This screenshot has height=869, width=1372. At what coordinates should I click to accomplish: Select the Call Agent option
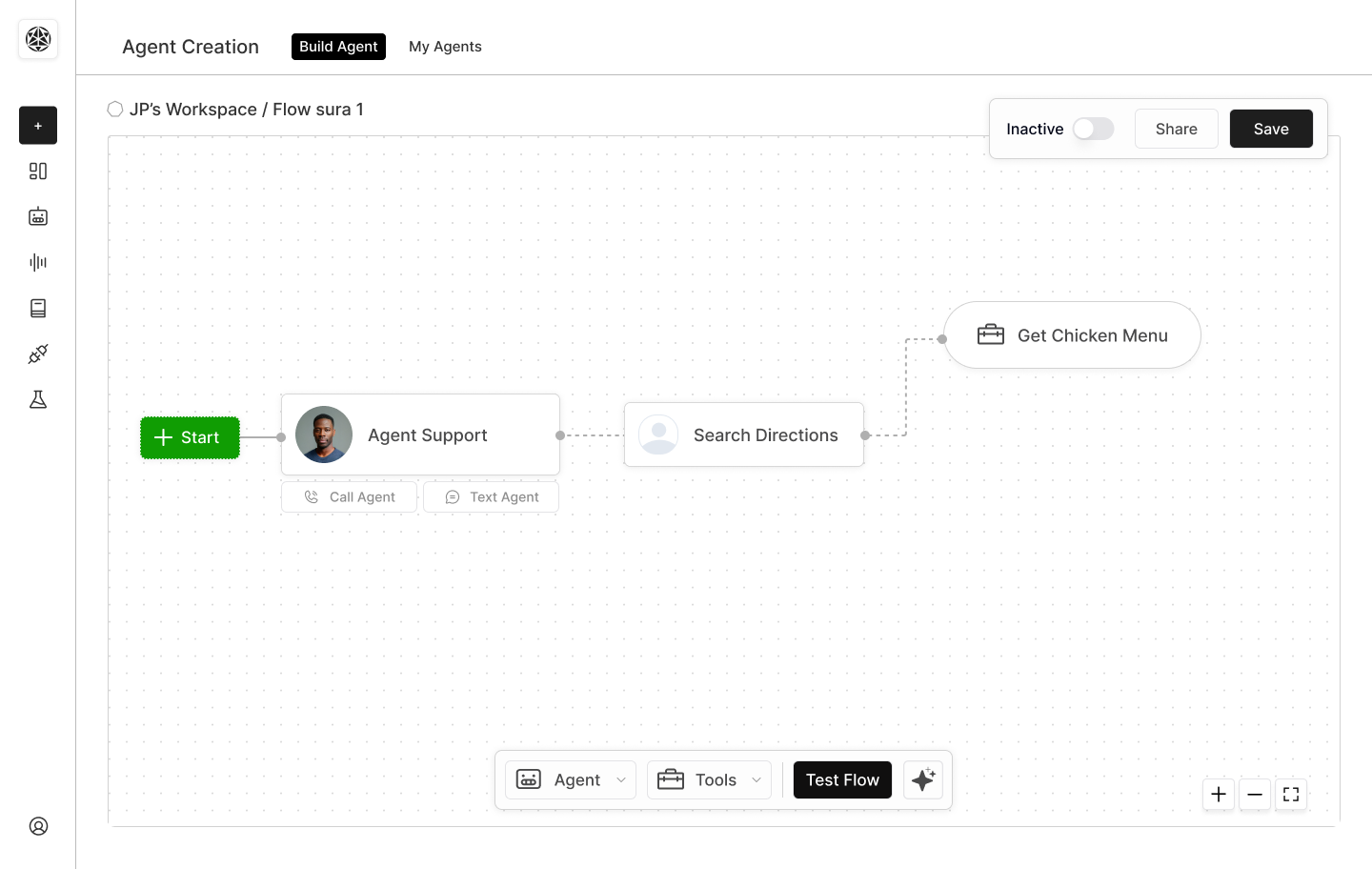[x=349, y=497]
